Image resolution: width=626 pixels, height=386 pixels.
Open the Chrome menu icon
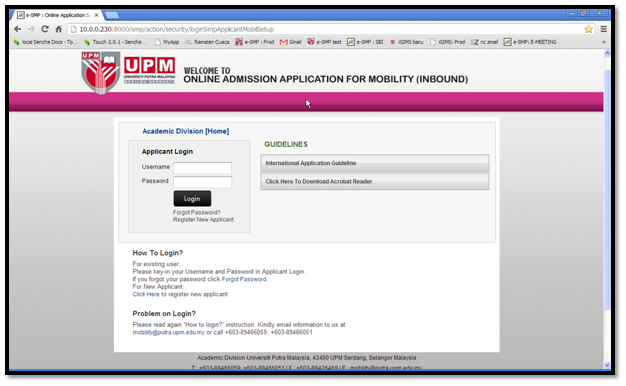[x=604, y=29]
